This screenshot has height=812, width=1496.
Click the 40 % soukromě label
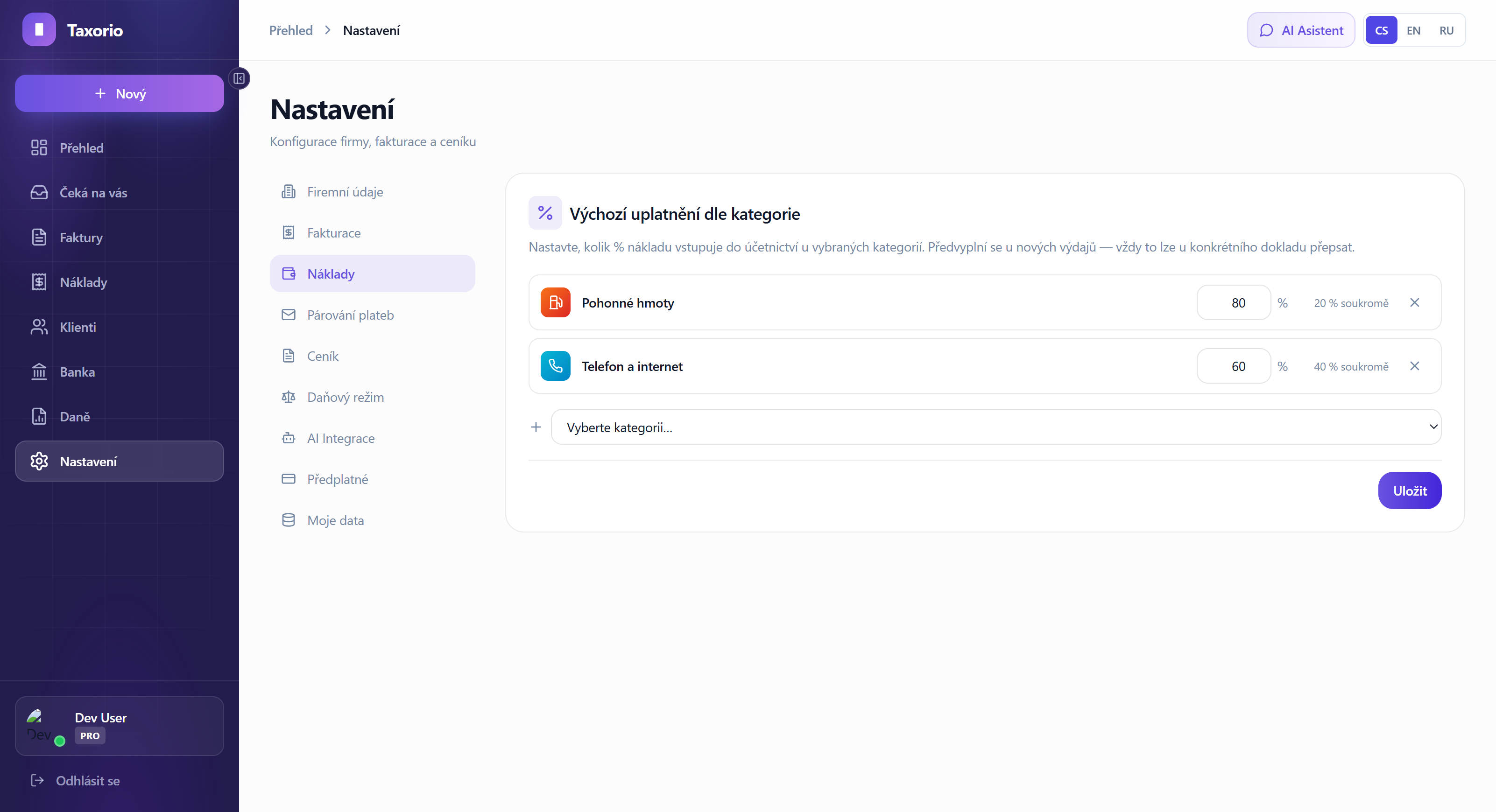pyautogui.click(x=1351, y=366)
